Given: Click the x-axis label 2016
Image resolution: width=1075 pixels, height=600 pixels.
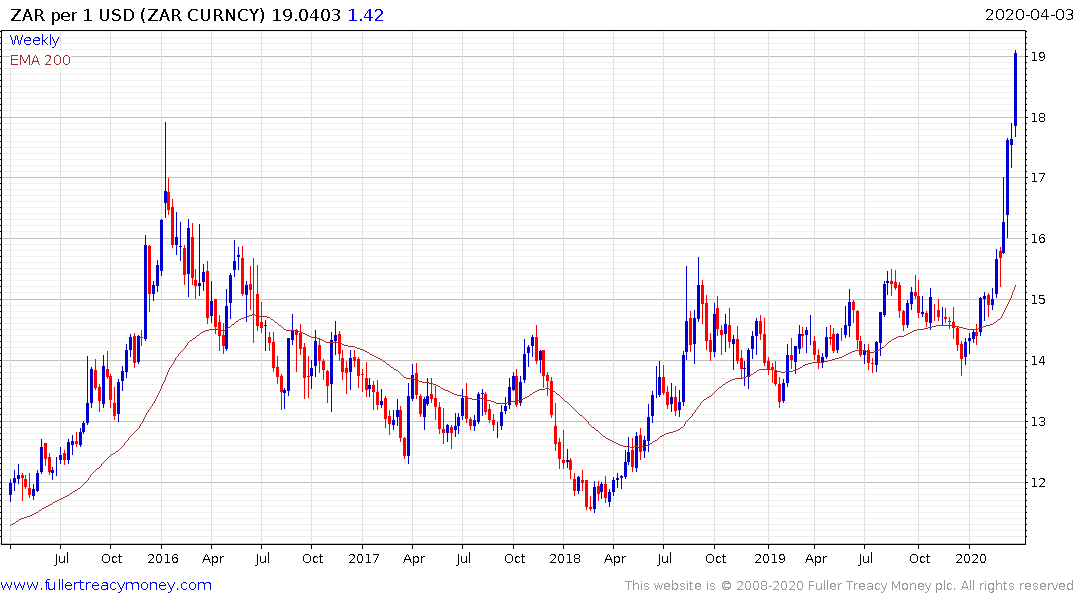Looking at the screenshot, I should pos(162,558).
